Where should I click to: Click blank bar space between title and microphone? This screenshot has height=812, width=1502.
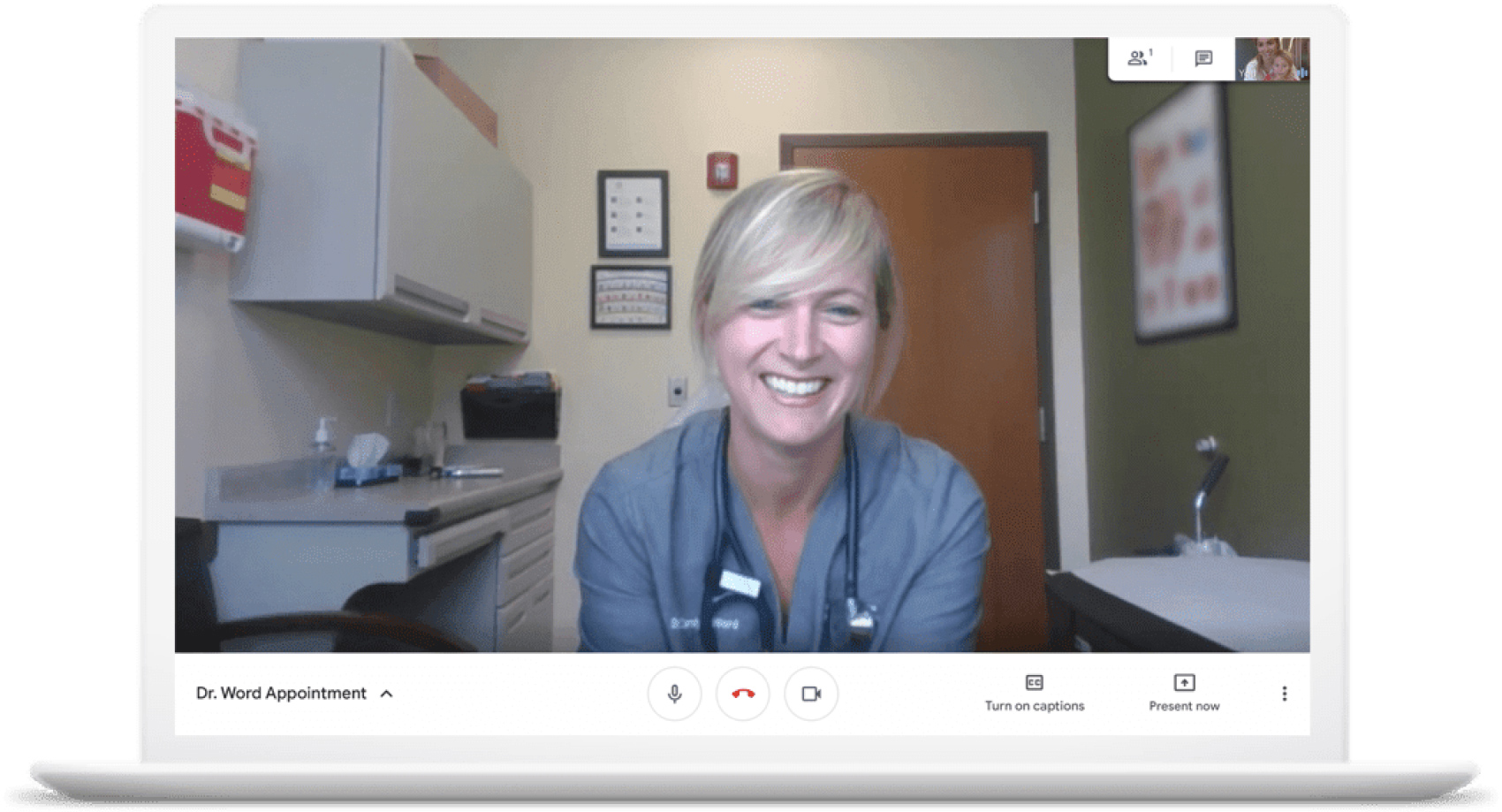521,694
